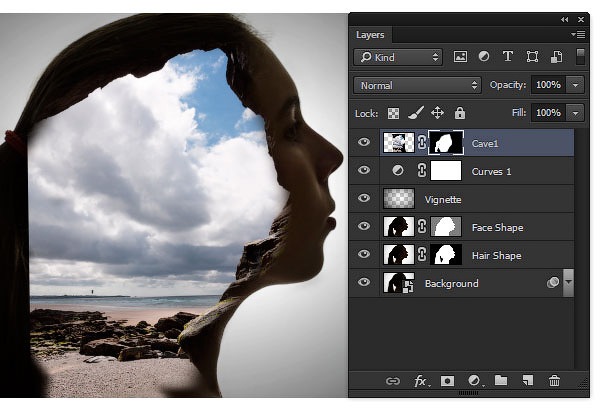
Task: Open the Normal blend mode dropdown
Action: tap(417, 85)
